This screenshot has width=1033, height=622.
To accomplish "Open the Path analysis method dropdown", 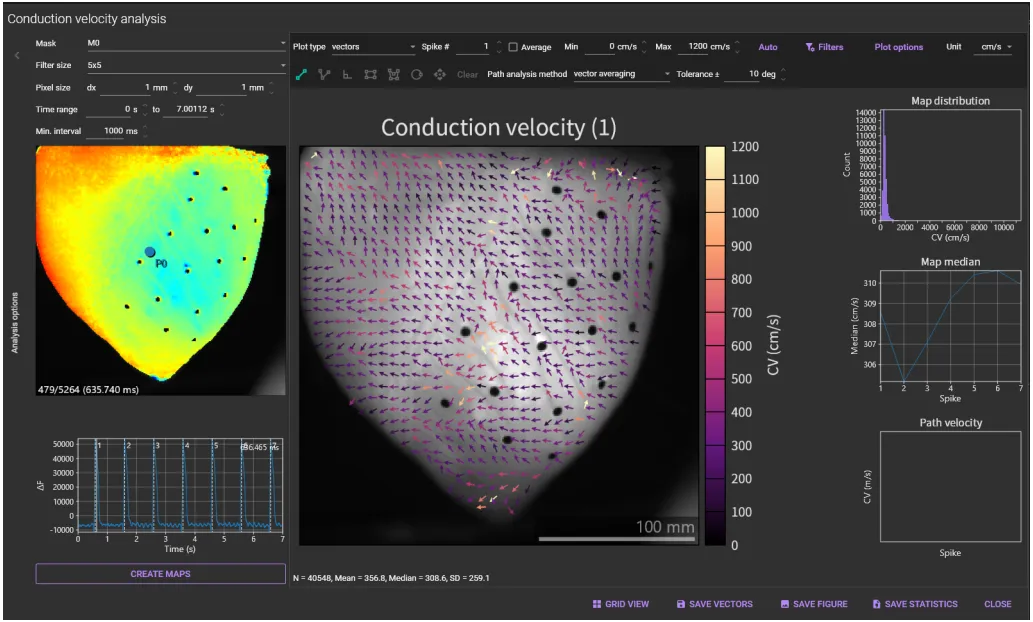I will (622, 74).
